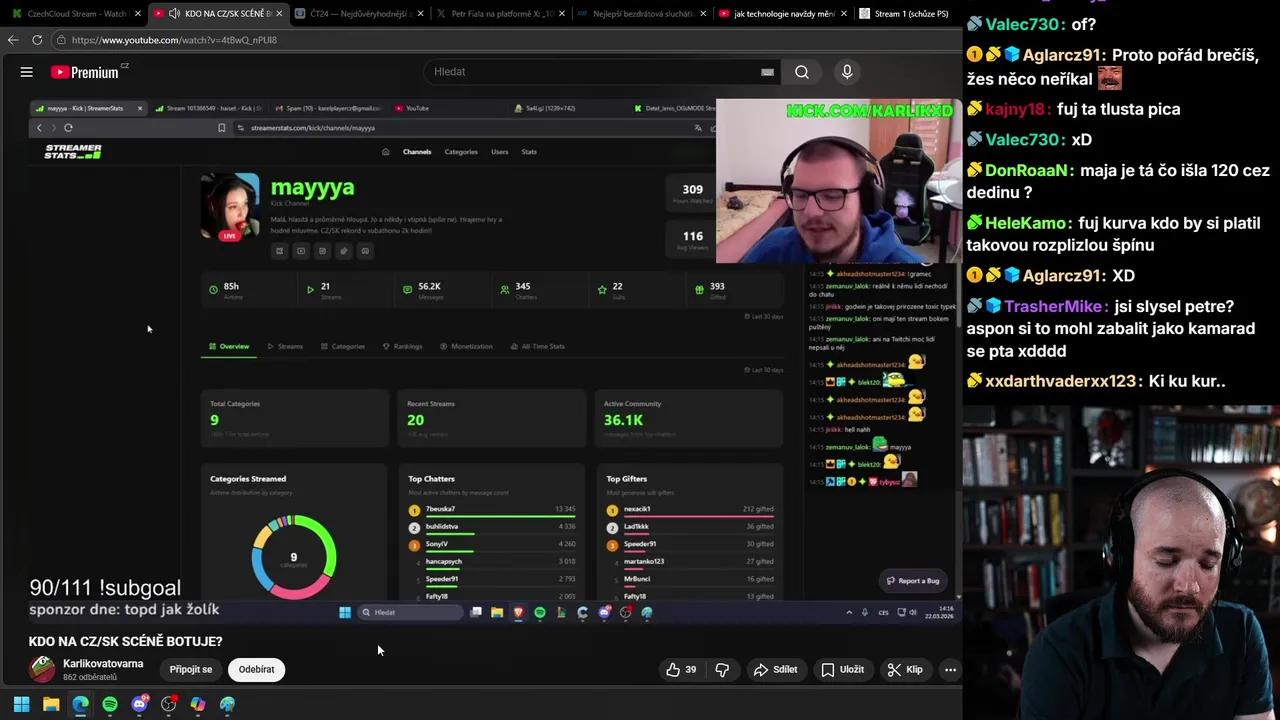The height and width of the screenshot is (720, 1280).
Task: Click the StreamerStats logo in the video
Action: (x=73, y=152)
